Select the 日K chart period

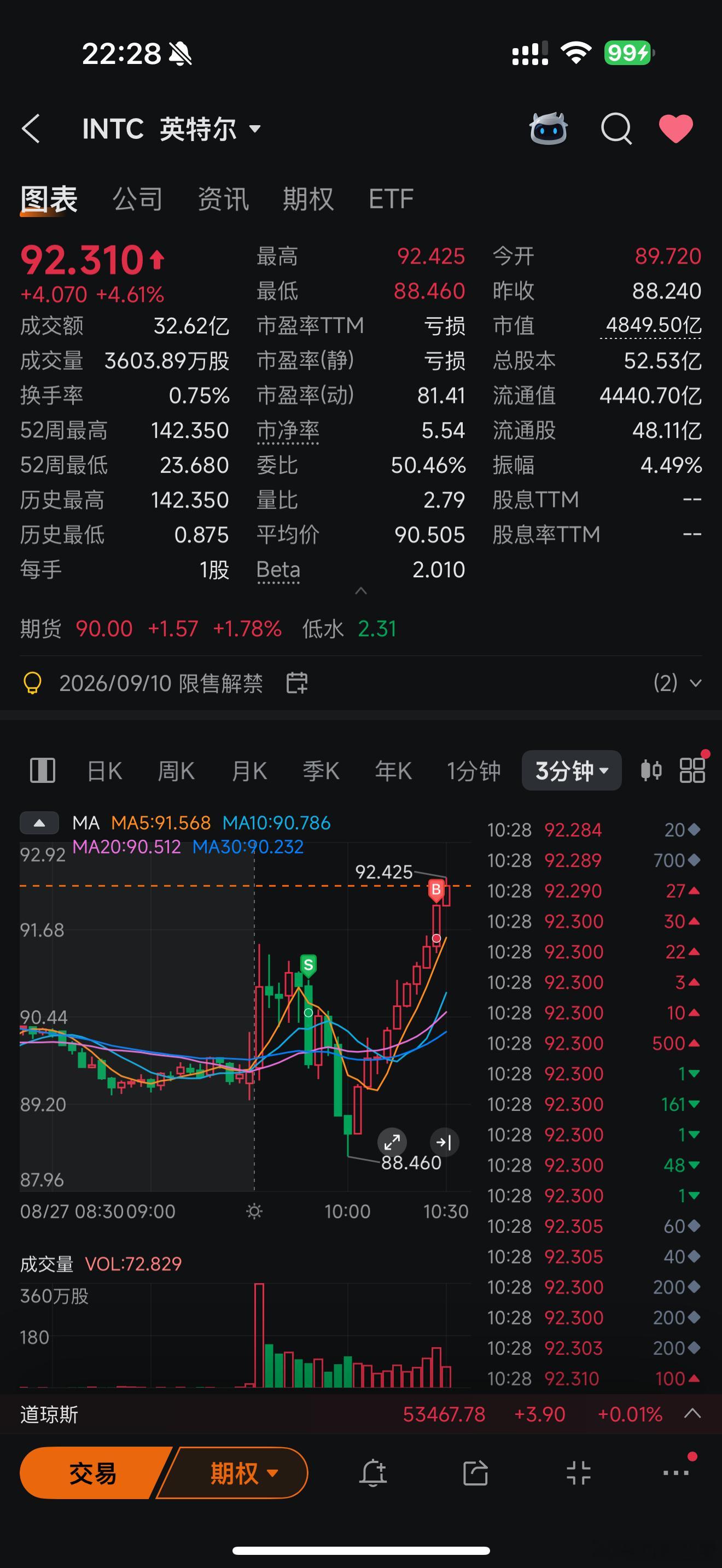point(104,771)
